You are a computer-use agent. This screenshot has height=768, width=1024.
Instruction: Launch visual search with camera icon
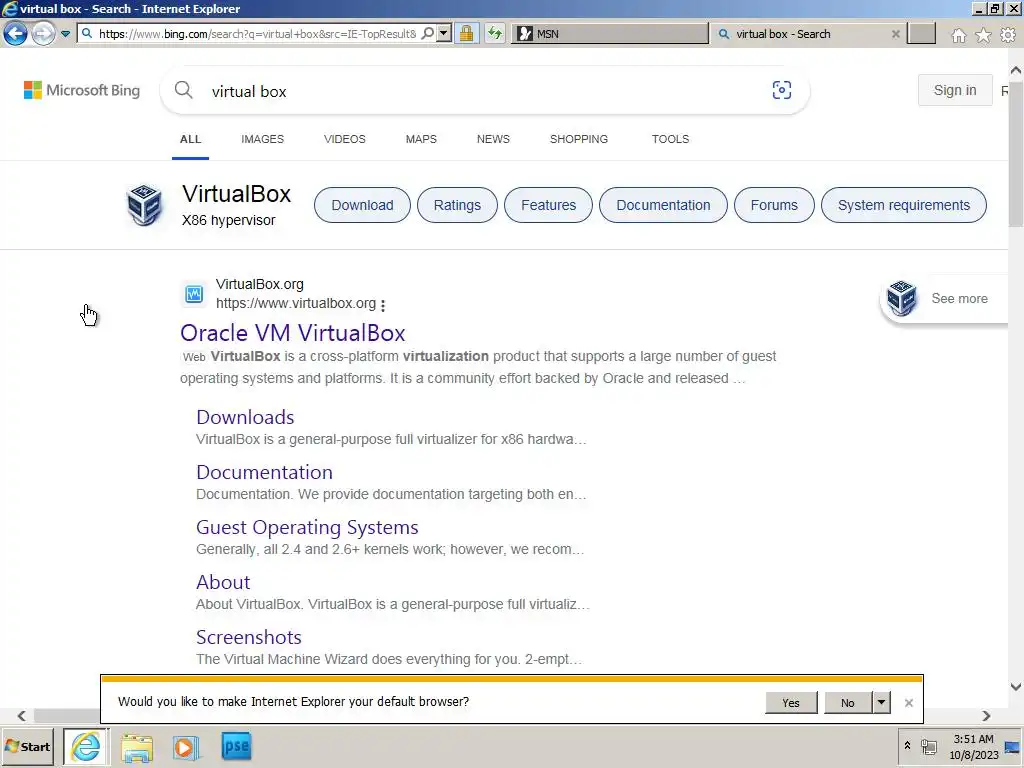point(782,90)
